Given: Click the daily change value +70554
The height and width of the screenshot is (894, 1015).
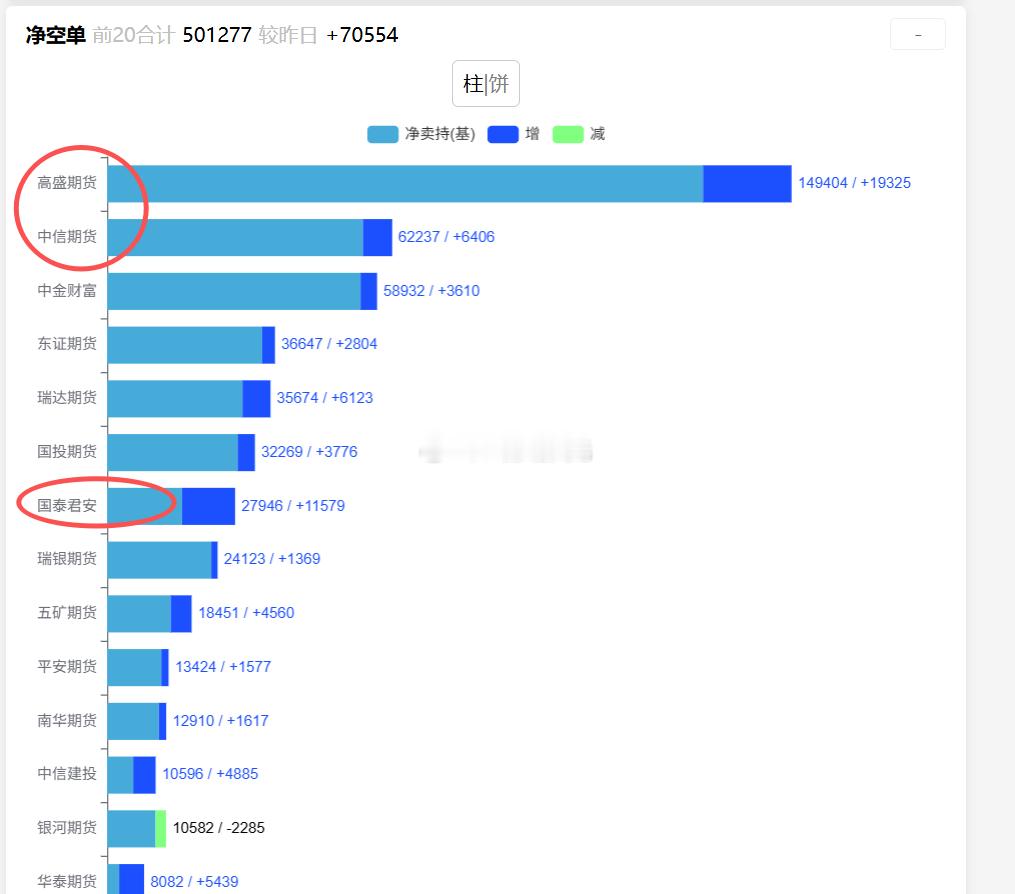Looking at the screenshot, I should (362, 35).
